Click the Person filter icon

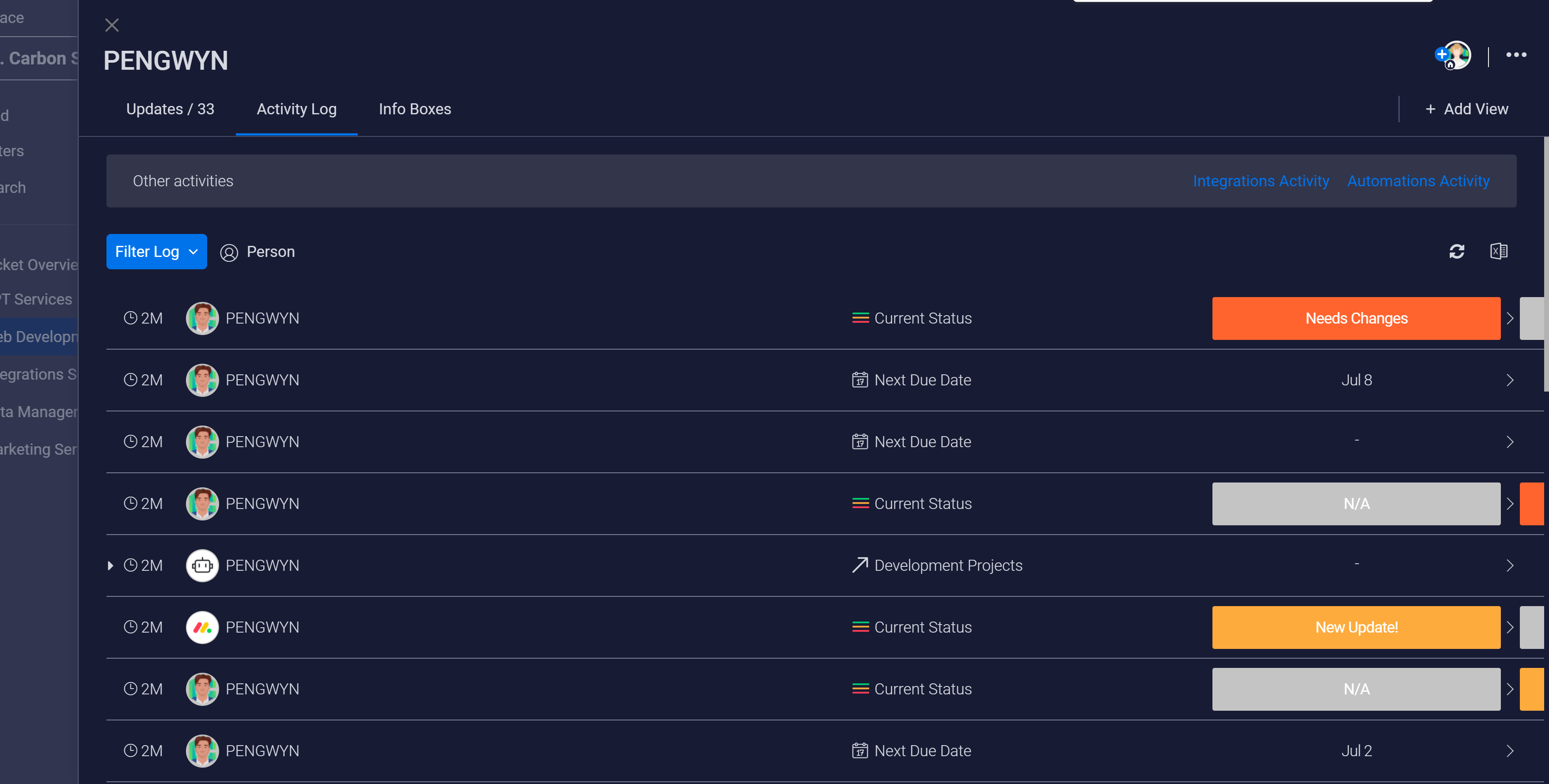[x=229, y=253]
